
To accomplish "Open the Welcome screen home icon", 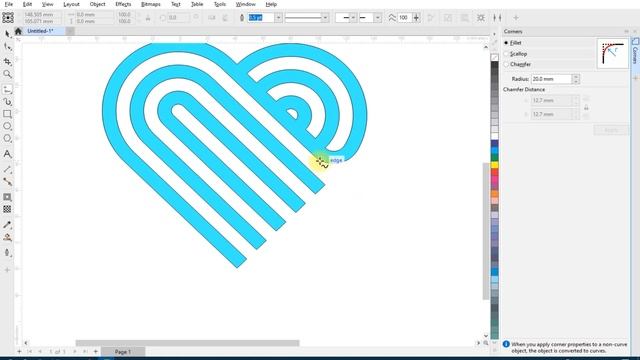I will click(x=18, y=31).
